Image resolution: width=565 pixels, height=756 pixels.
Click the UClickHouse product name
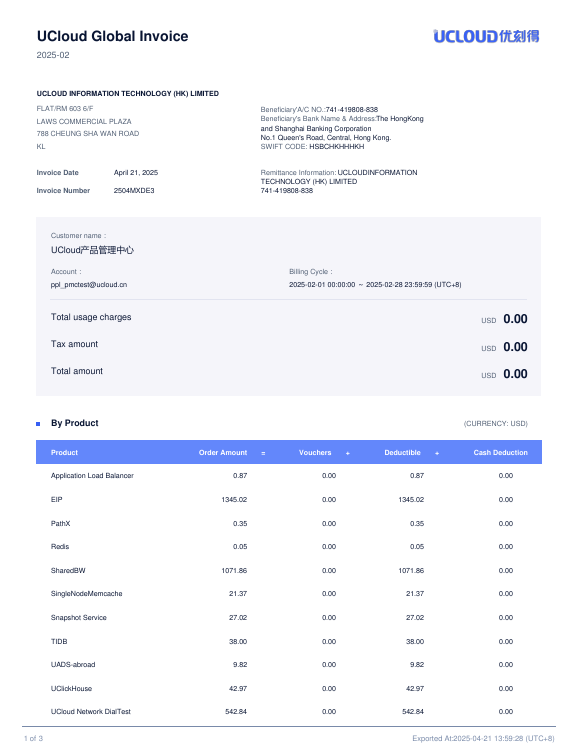pos(71,688)
